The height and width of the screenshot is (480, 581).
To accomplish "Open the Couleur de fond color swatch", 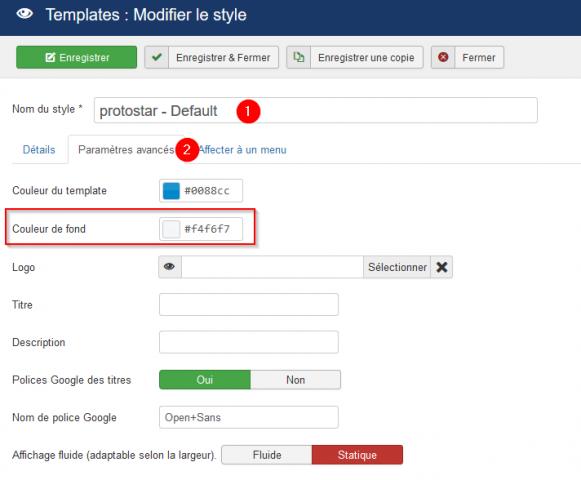I will 171,229.
